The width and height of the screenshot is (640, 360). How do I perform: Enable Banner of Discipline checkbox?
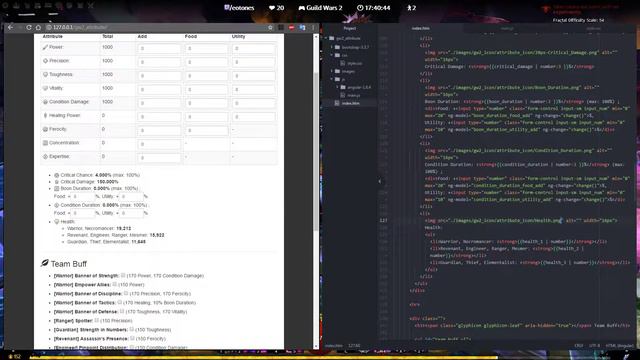[126, 293]
